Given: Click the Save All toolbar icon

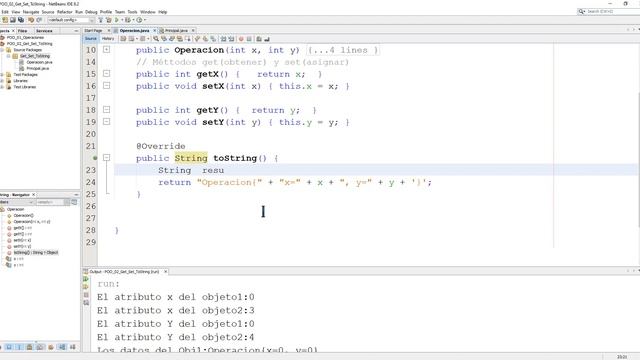Looking at the screenshot, I should pos(21,20).
